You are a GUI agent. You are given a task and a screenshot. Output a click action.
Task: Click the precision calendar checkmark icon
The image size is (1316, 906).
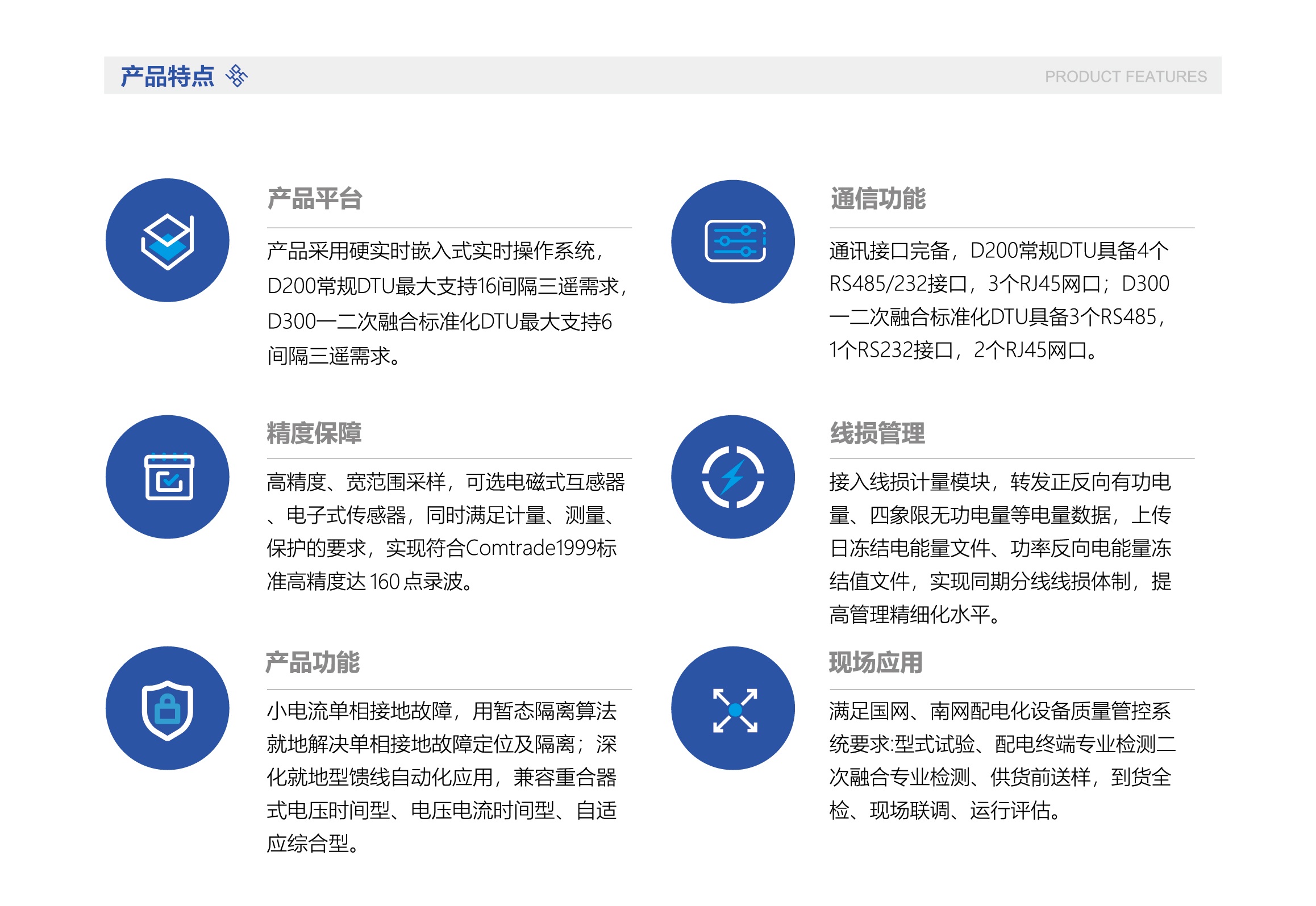click(x=169, y=477)
